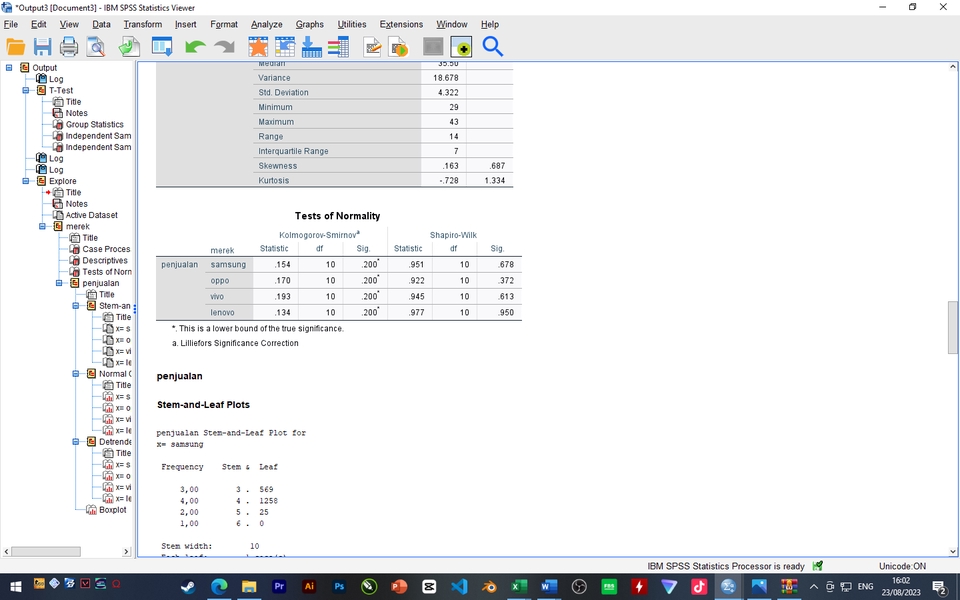Click the Skewness value .163
This screenshot has height=600, width=960.
(x=450, y=165)
